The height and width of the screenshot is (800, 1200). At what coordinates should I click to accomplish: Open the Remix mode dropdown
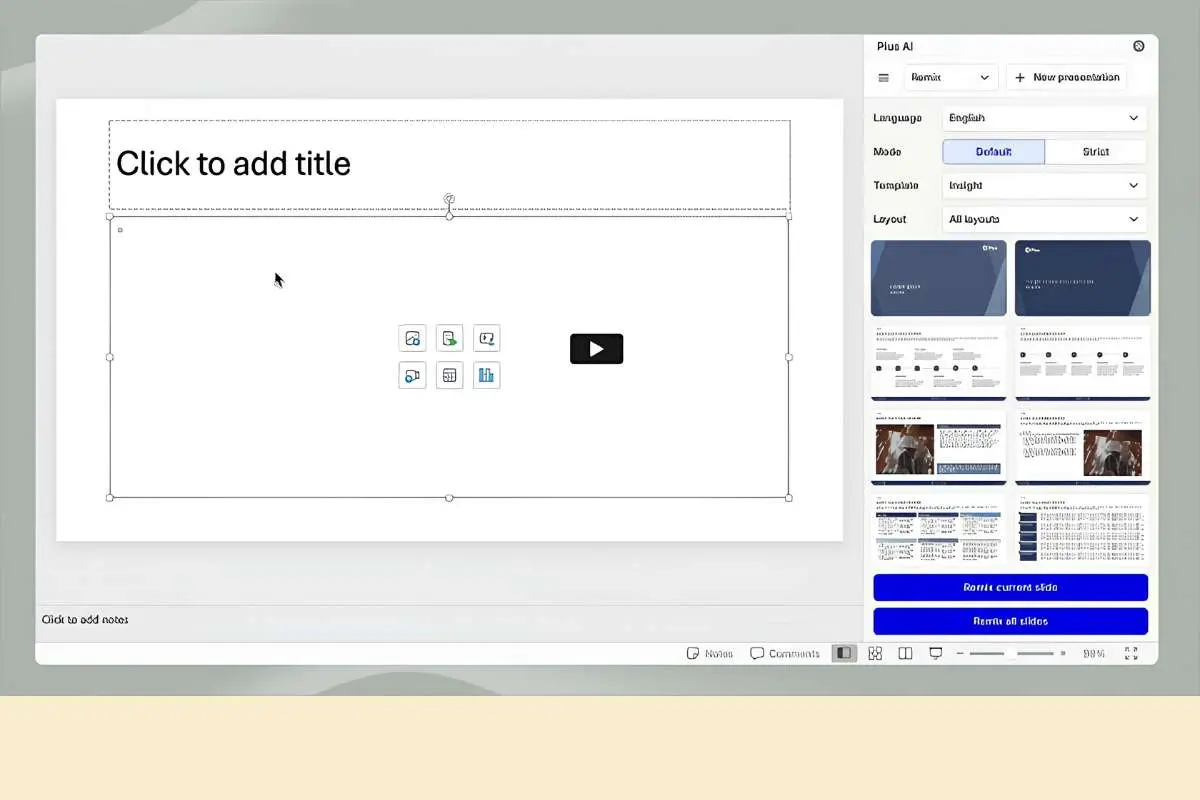tap(951, 77)
